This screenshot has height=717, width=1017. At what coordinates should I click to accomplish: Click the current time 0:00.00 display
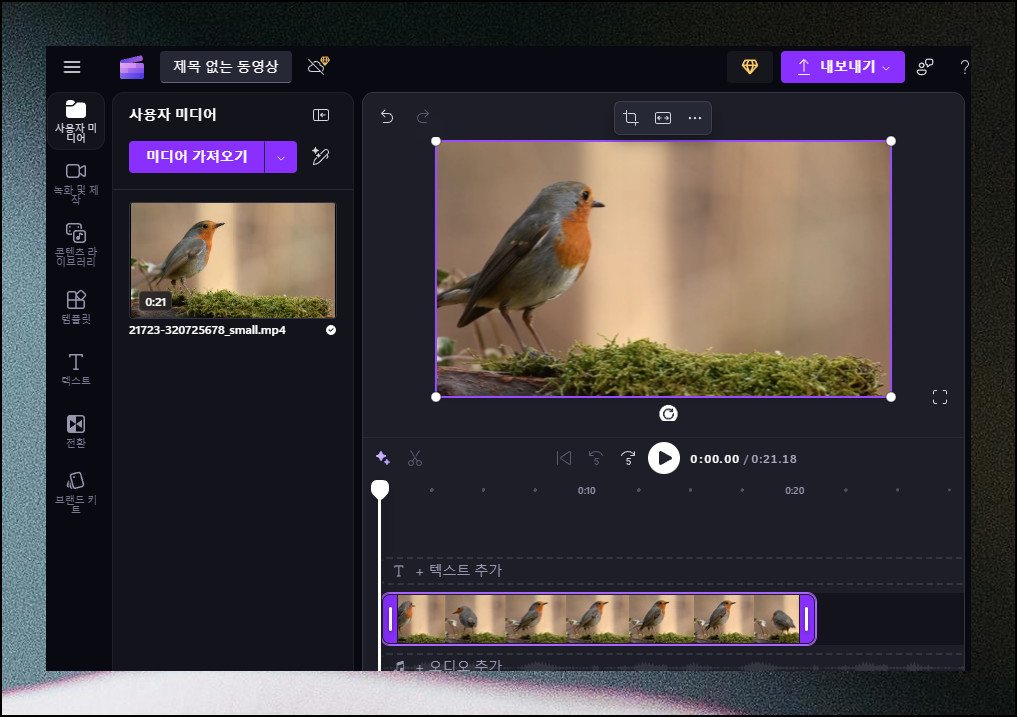pos(714,459)
